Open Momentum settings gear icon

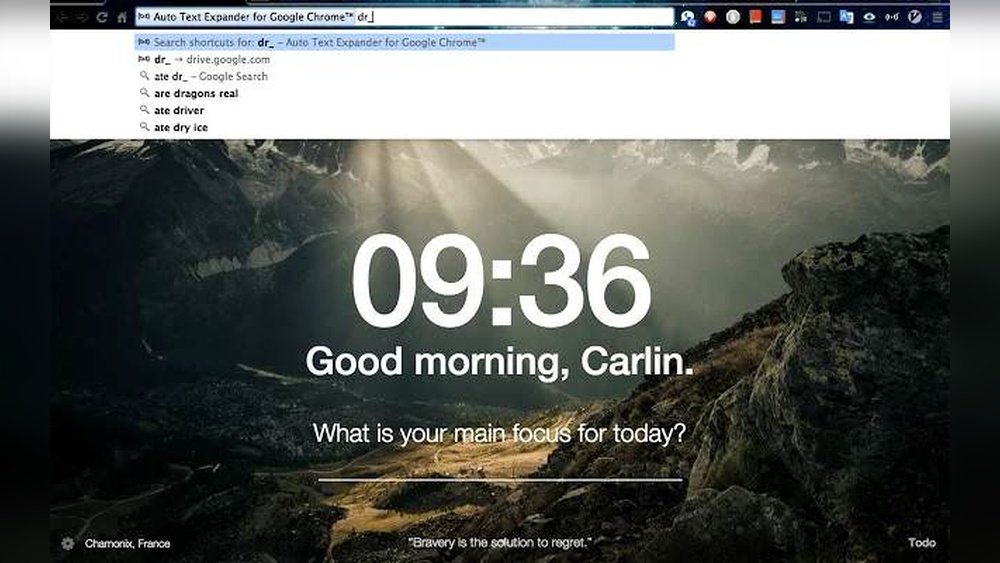[68, 543]
